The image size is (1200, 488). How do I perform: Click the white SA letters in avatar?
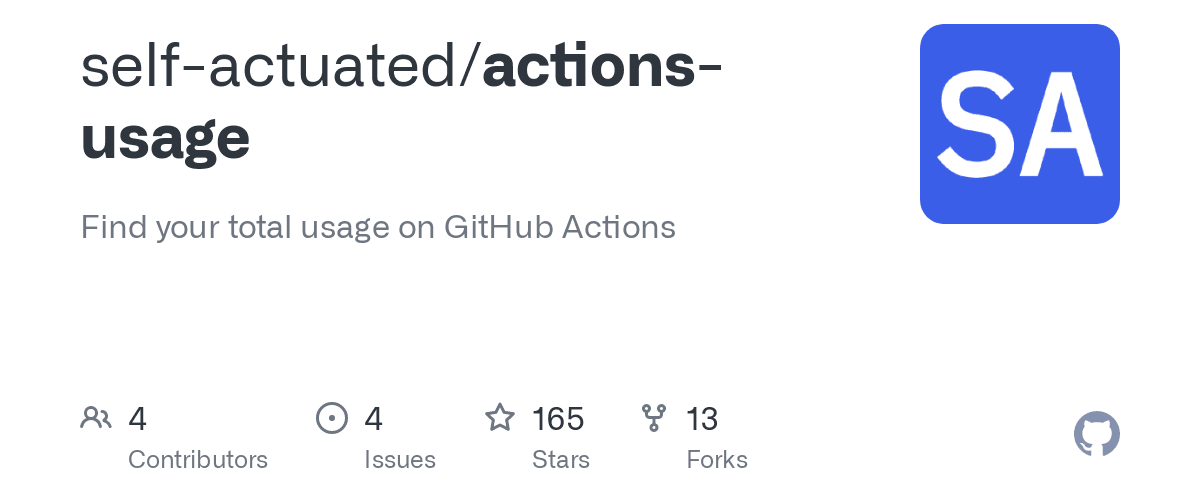click(x=1019, y=126)
